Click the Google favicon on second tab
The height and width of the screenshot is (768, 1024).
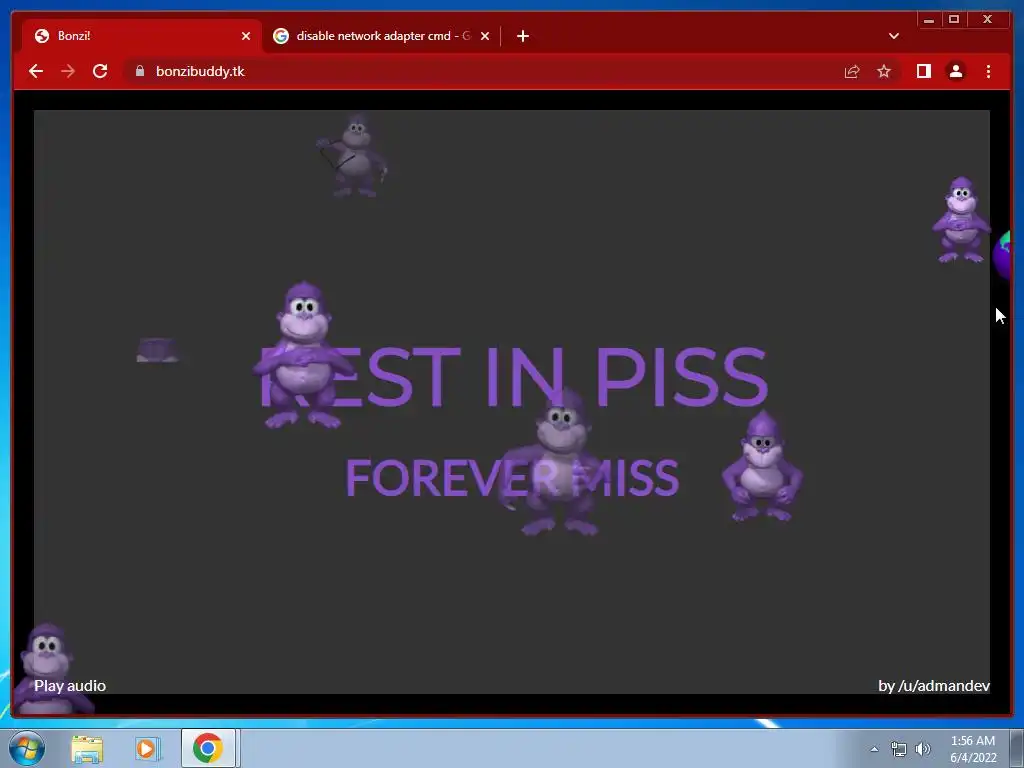coord(281,36)
